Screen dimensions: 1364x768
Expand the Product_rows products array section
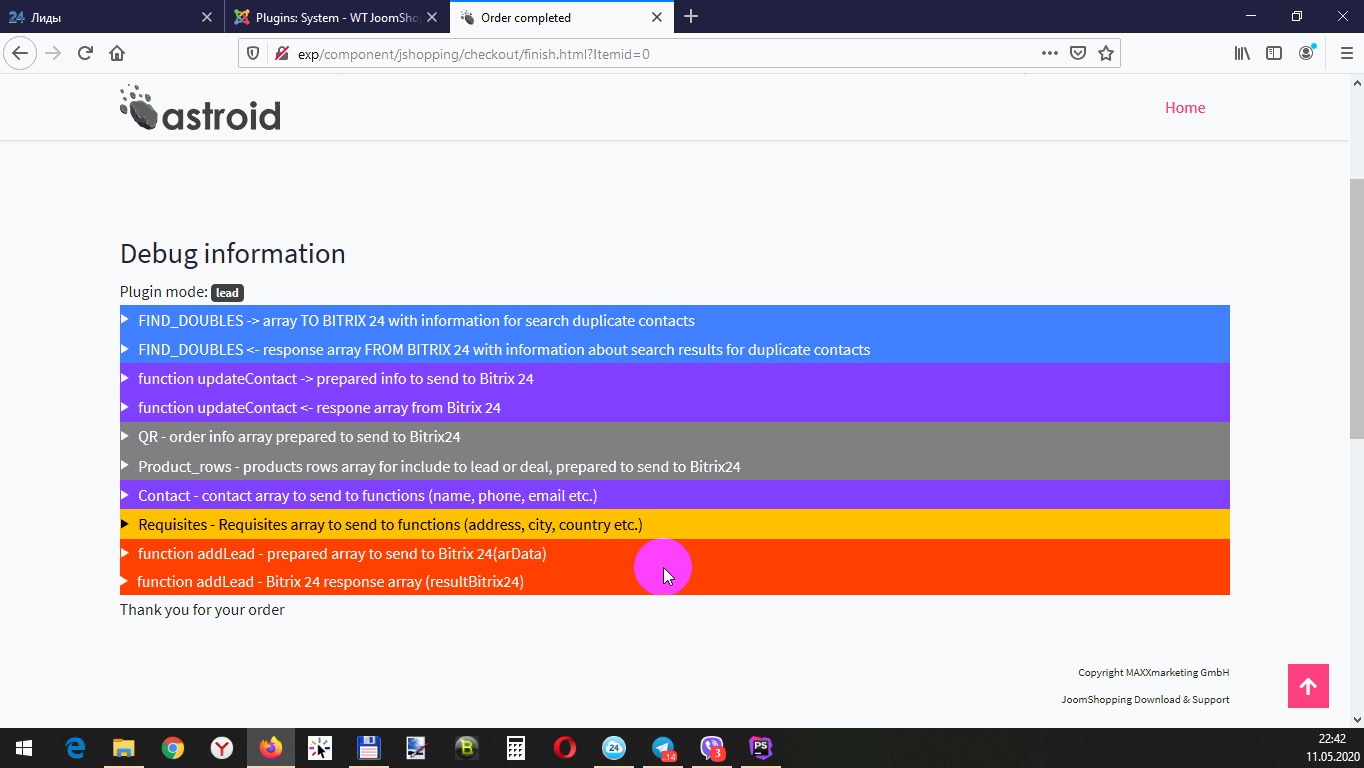click(439, 467)
